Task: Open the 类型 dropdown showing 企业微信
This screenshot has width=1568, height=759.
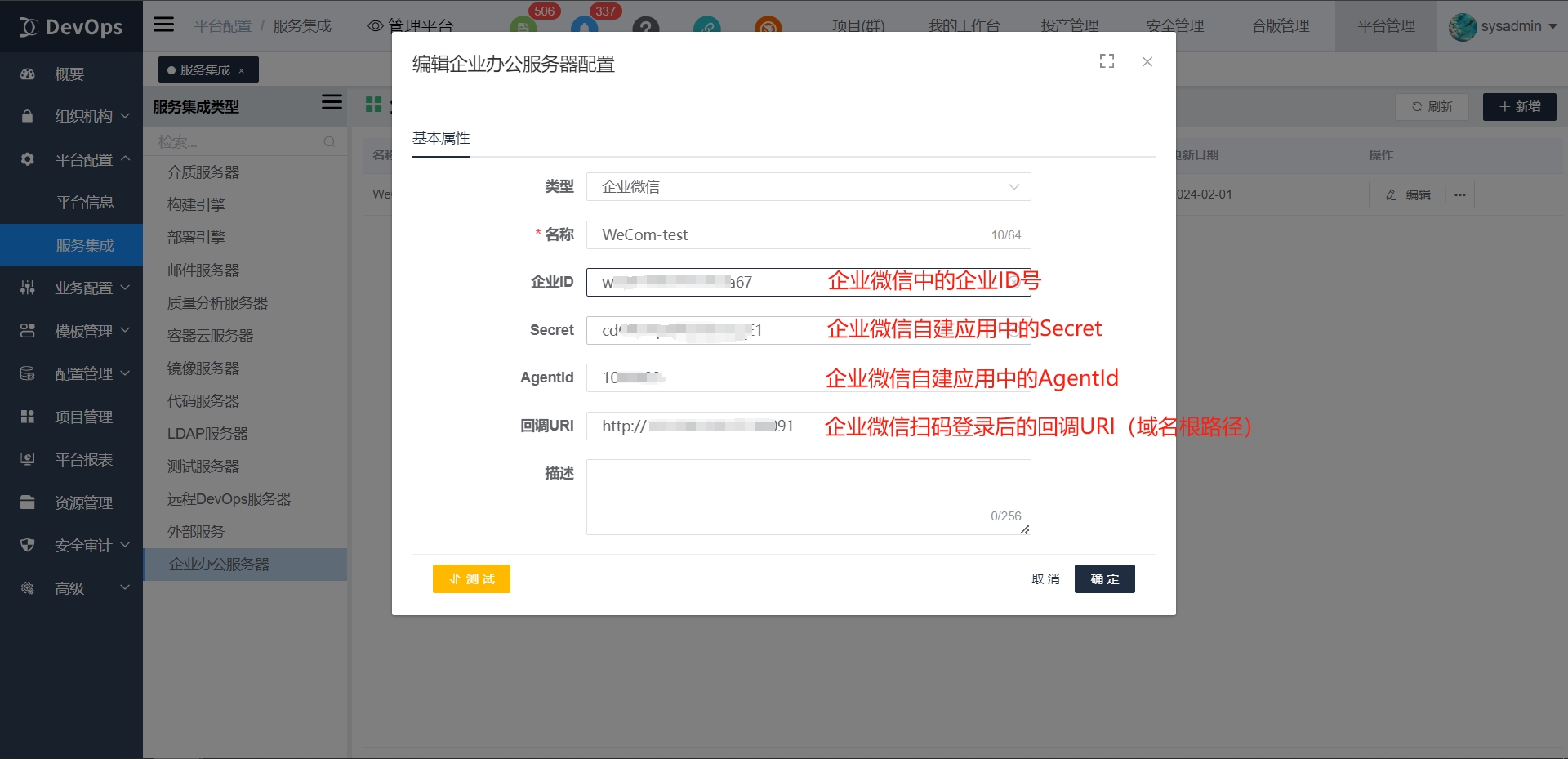Action: [x=808, y=187]
